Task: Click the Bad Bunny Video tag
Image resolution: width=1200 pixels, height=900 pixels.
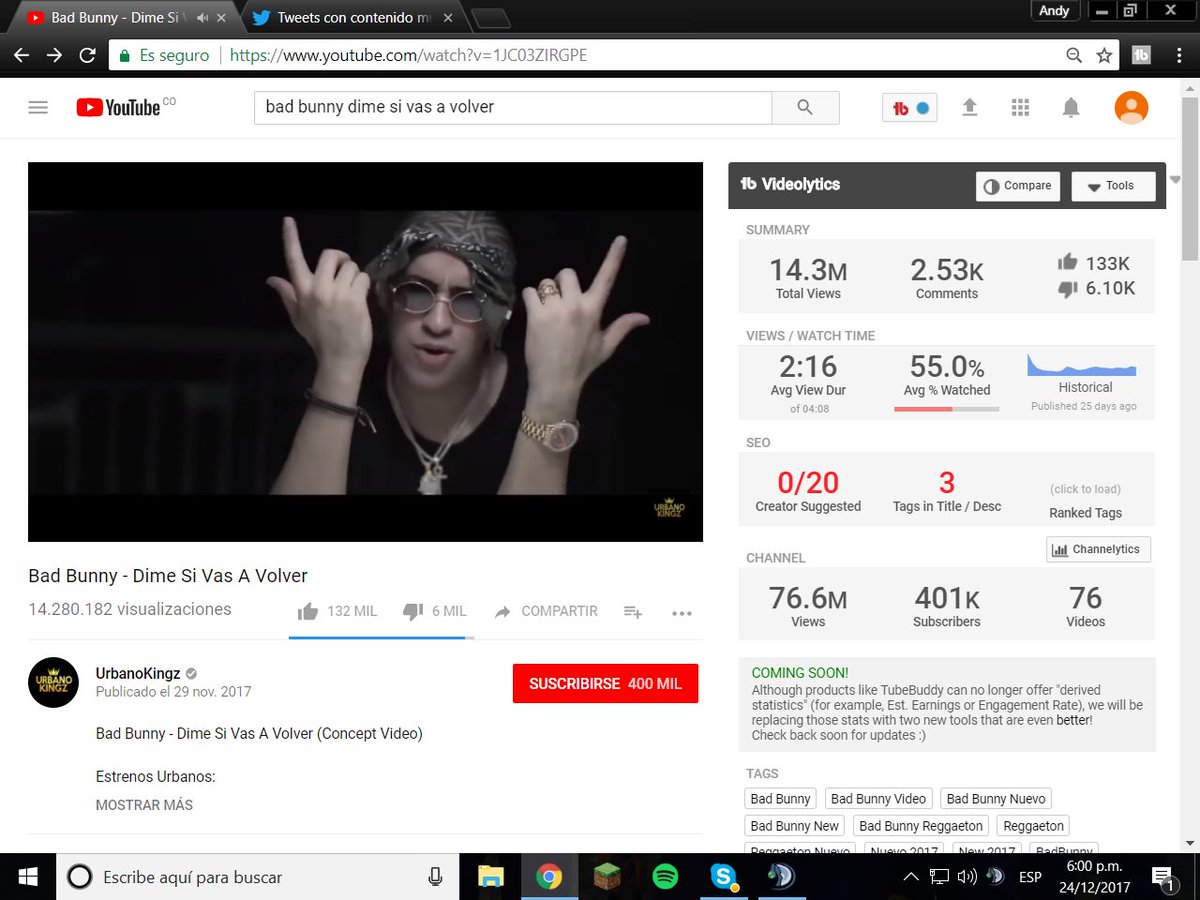Action: (x=878, y=799)
